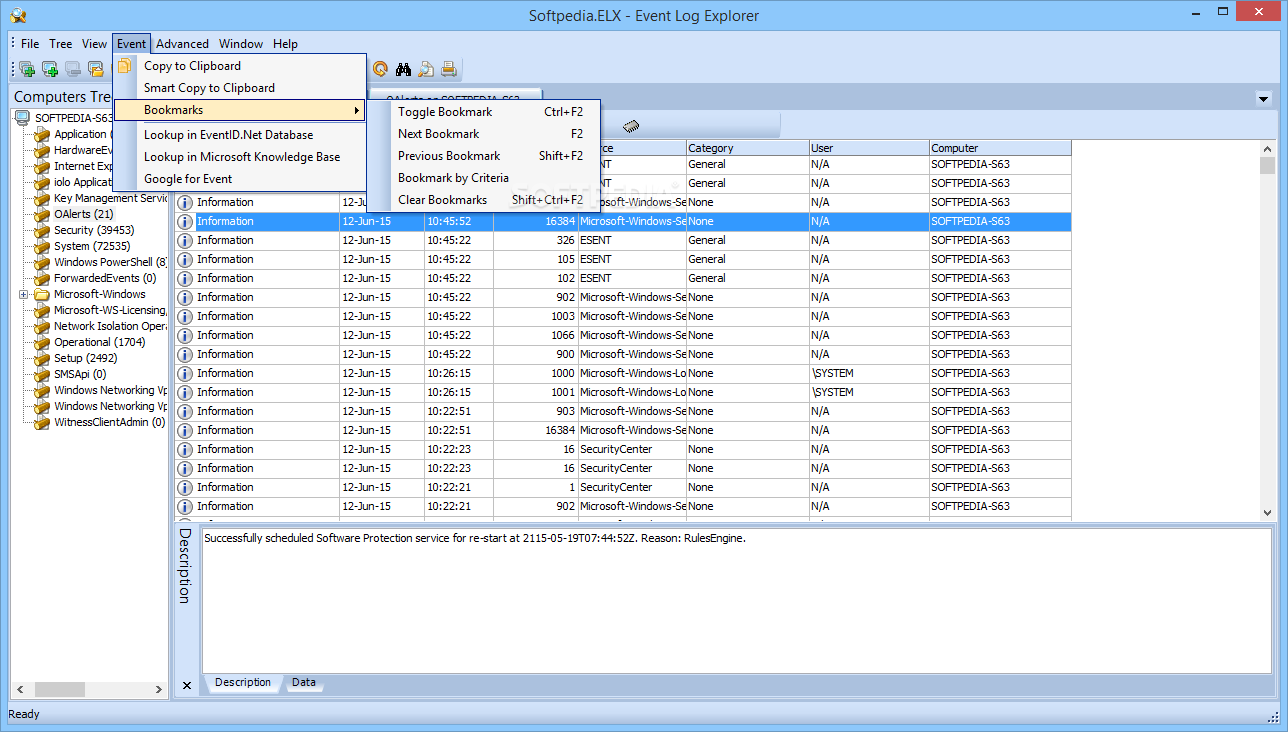Open the View menu

pyautogui.click(x=95, y=44)
